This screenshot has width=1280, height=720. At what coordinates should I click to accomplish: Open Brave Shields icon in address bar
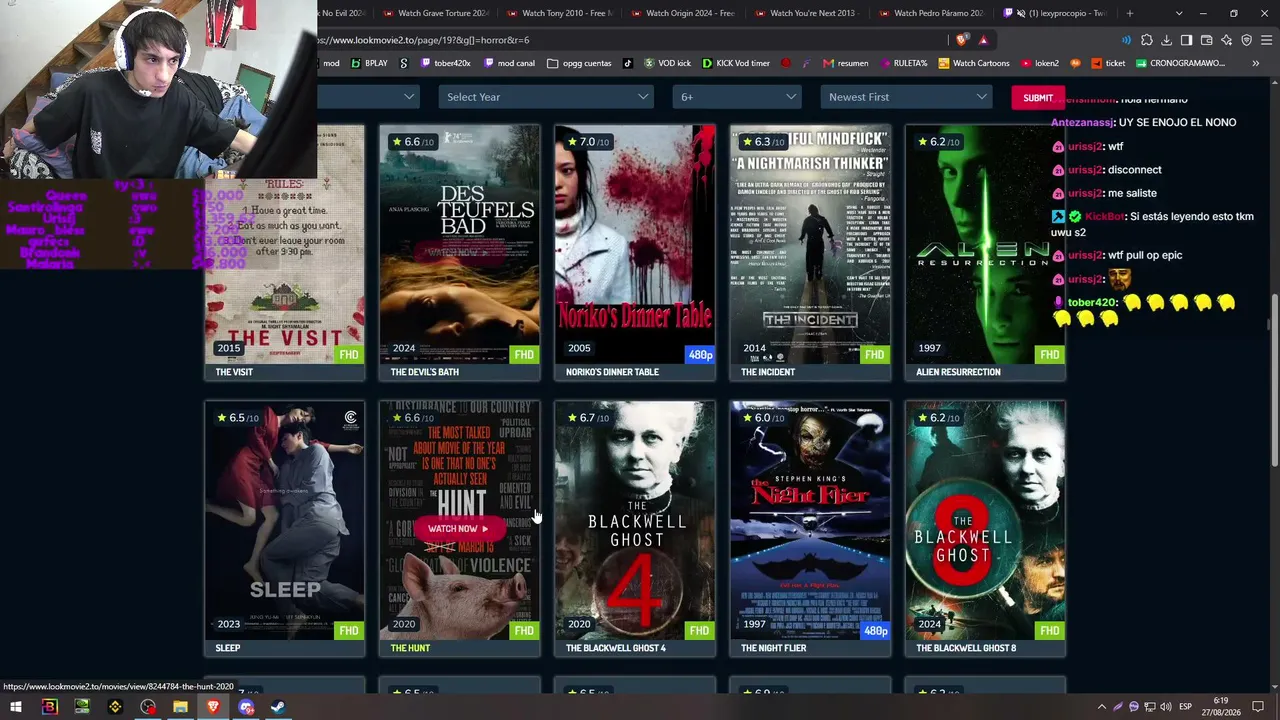pos(962,40)
